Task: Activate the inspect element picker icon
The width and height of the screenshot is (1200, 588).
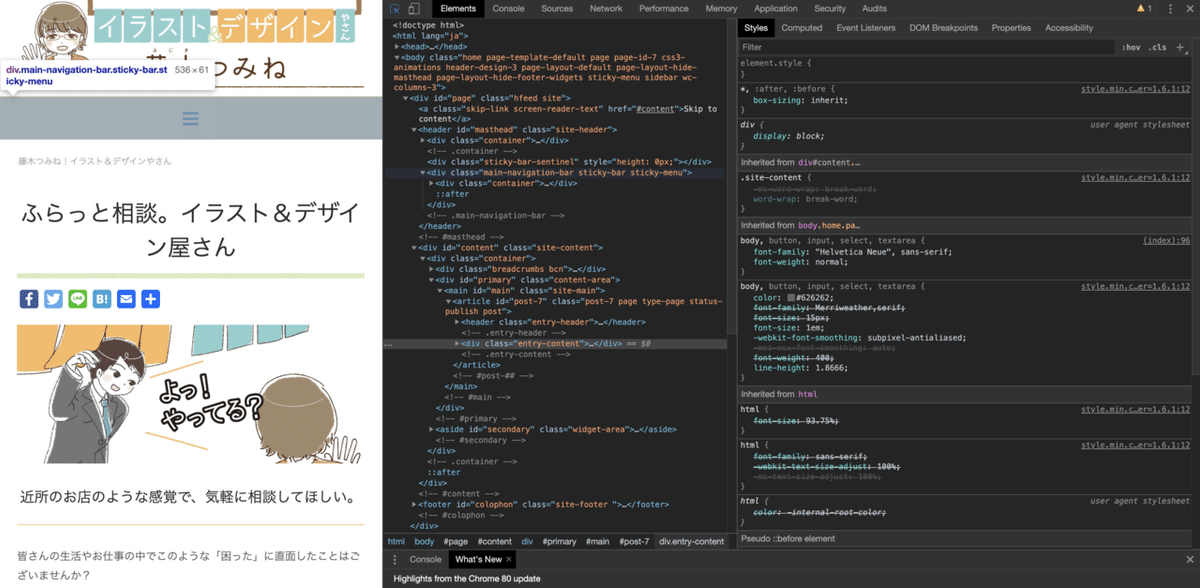Action: click(x=395, y=9)
